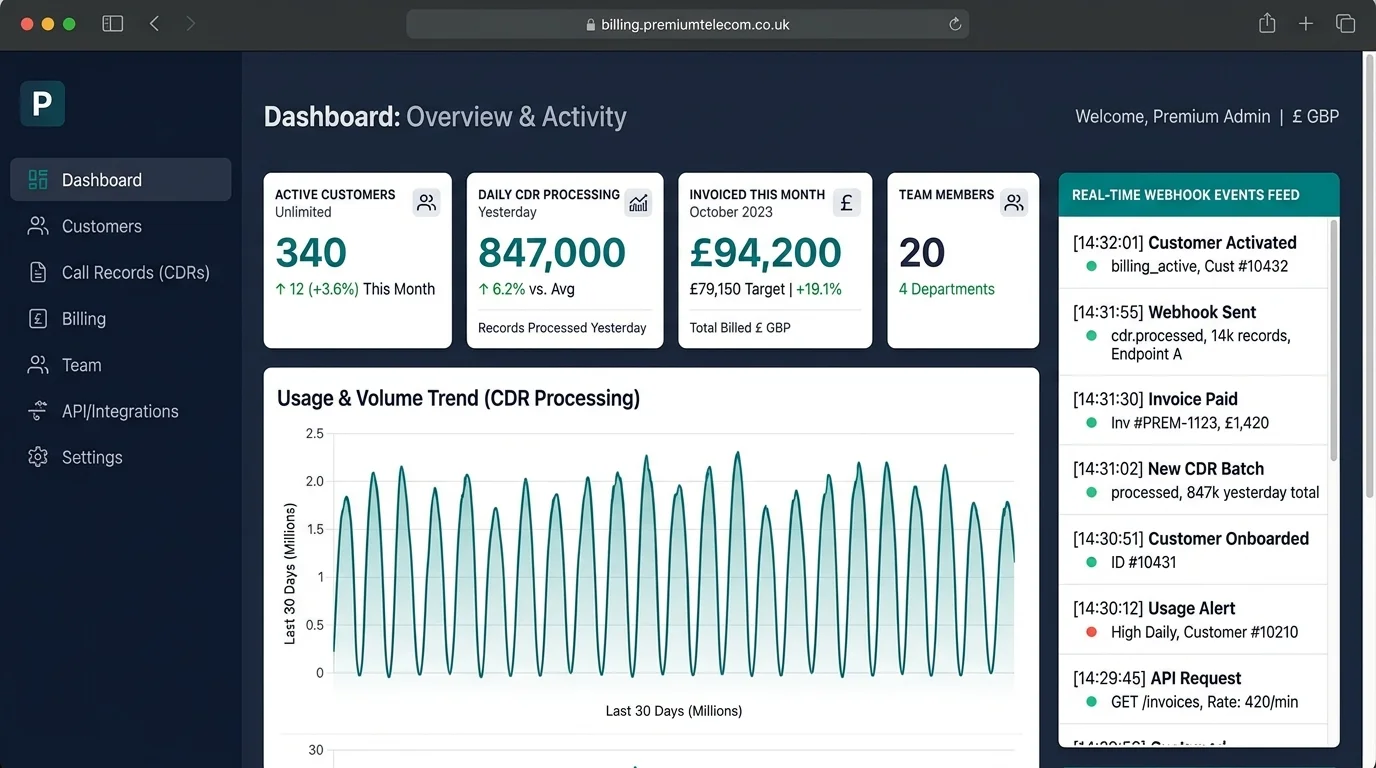Open Call Records (CDRs) in sidebar
Screen dimensions: 1376x768
(x=135, y=272)
